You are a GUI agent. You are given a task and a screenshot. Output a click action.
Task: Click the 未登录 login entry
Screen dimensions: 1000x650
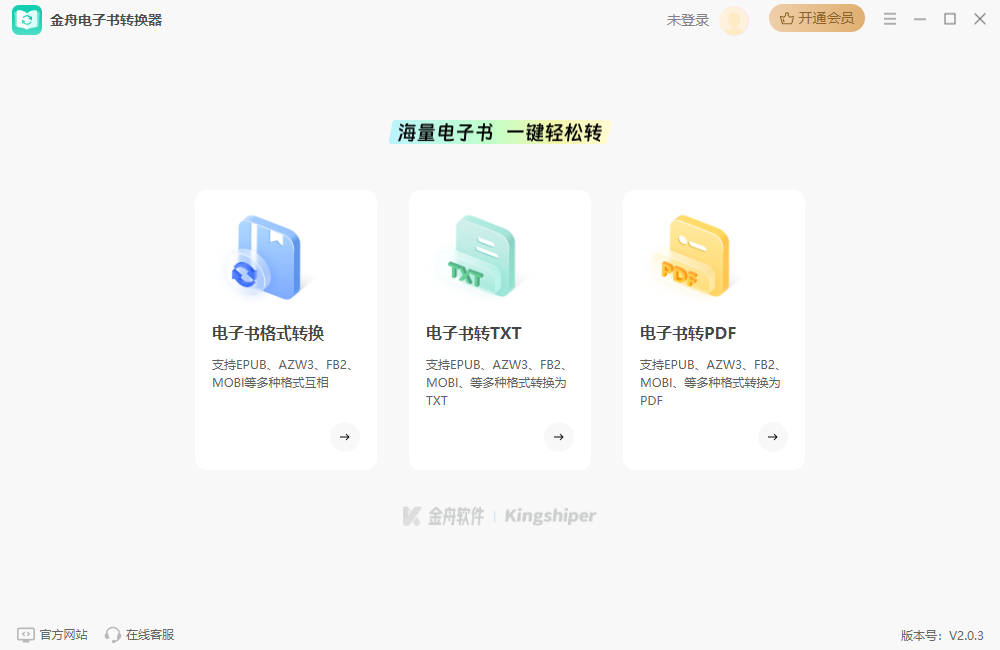pyautogui.click(x=687, y=20)
